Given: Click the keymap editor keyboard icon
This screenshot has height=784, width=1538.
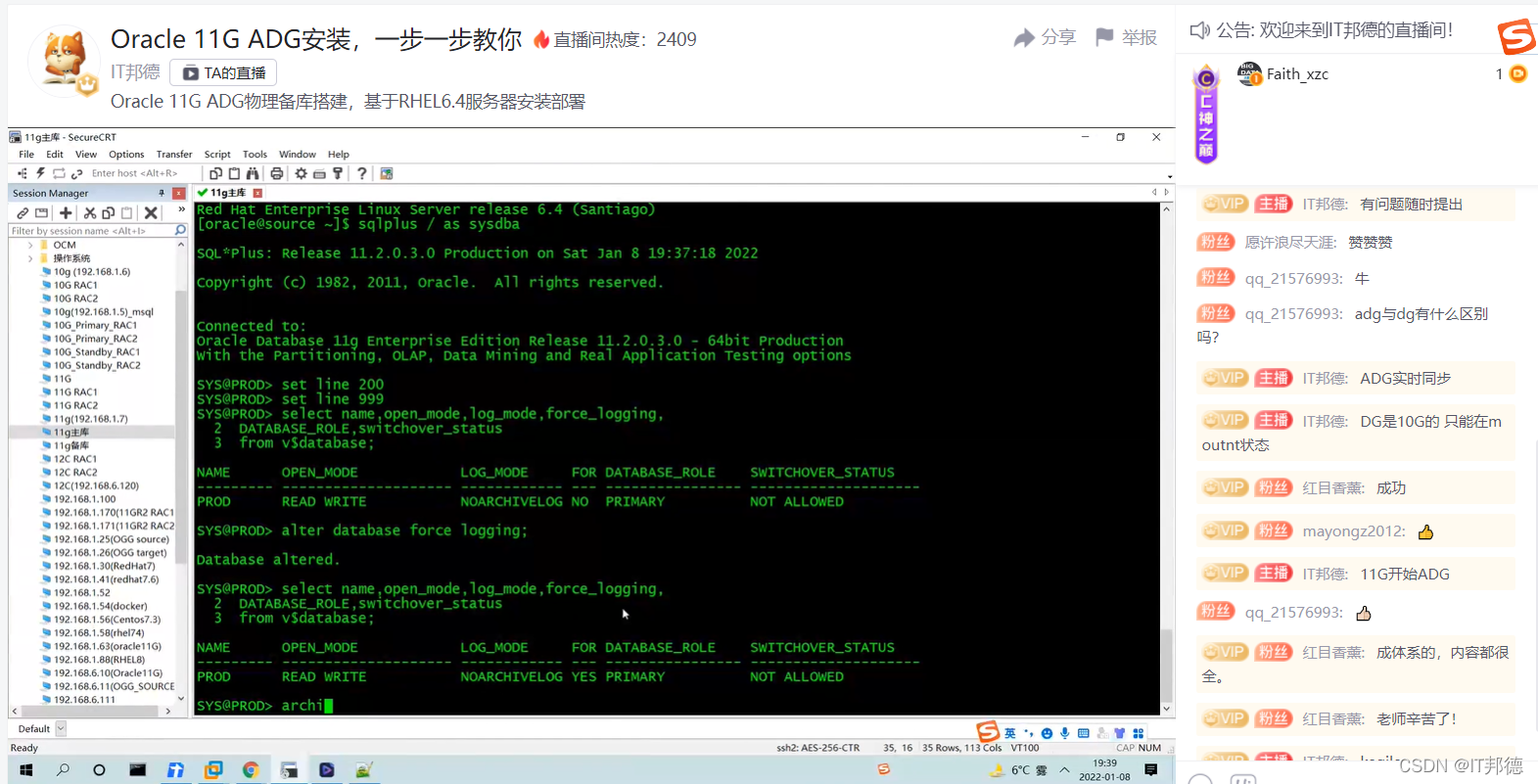Looking at the screenshot, I should click(319, 173).
